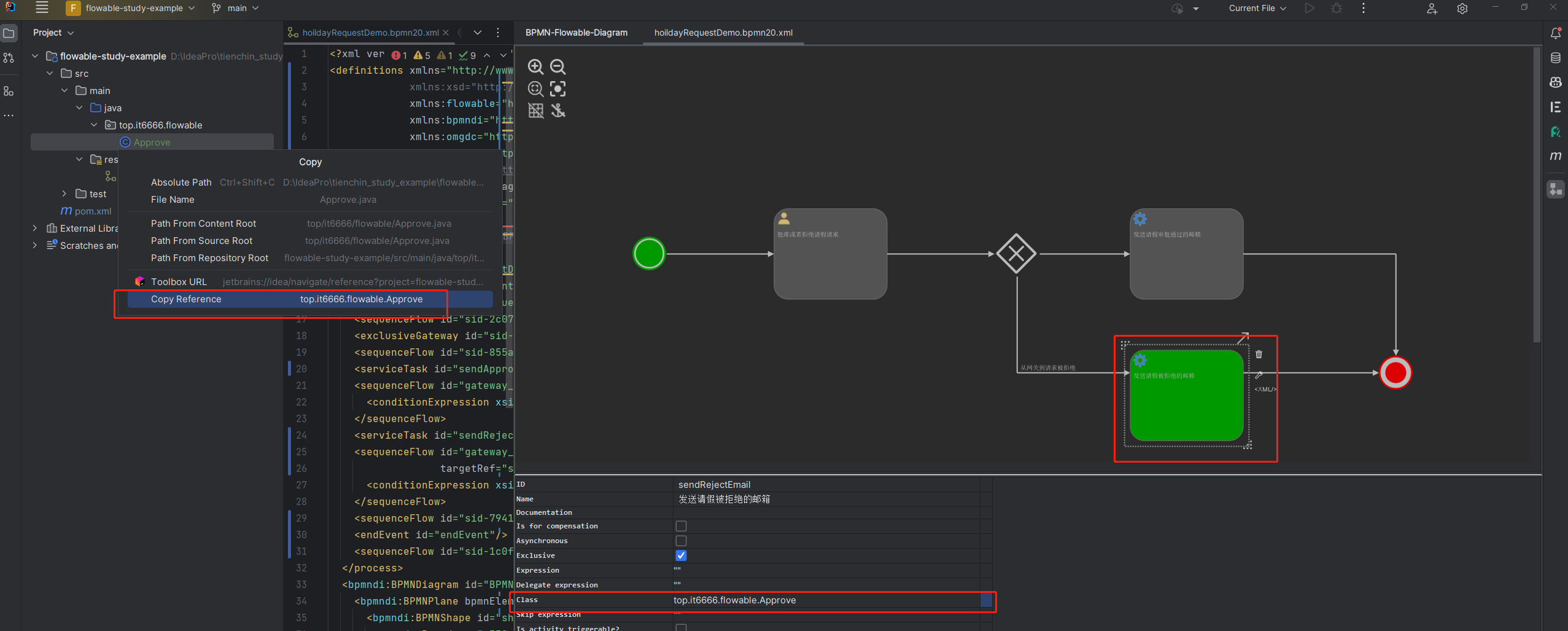Image resolution: width=1568 pixels, height=631 pixels.
Task: Open the Current File run configuration dropdown
Action: tap(1257, 9)
